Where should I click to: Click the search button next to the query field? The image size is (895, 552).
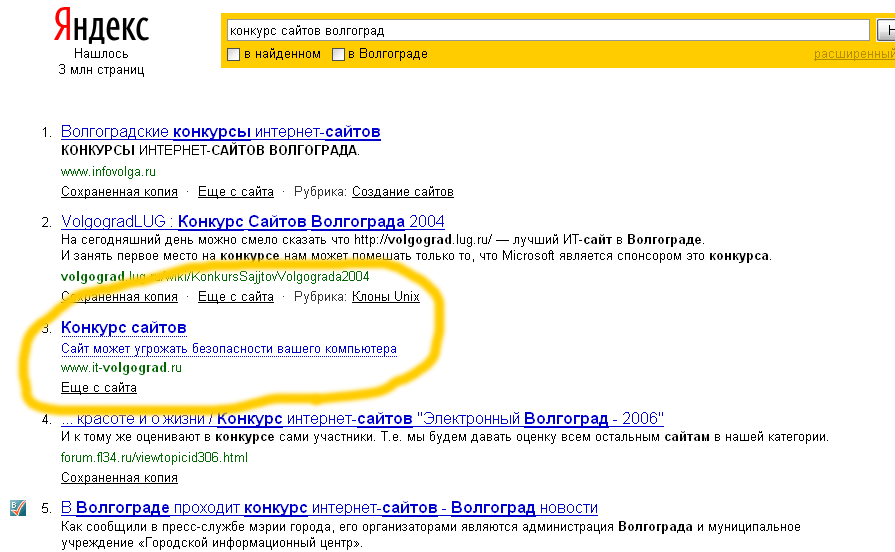pos(886,30)
